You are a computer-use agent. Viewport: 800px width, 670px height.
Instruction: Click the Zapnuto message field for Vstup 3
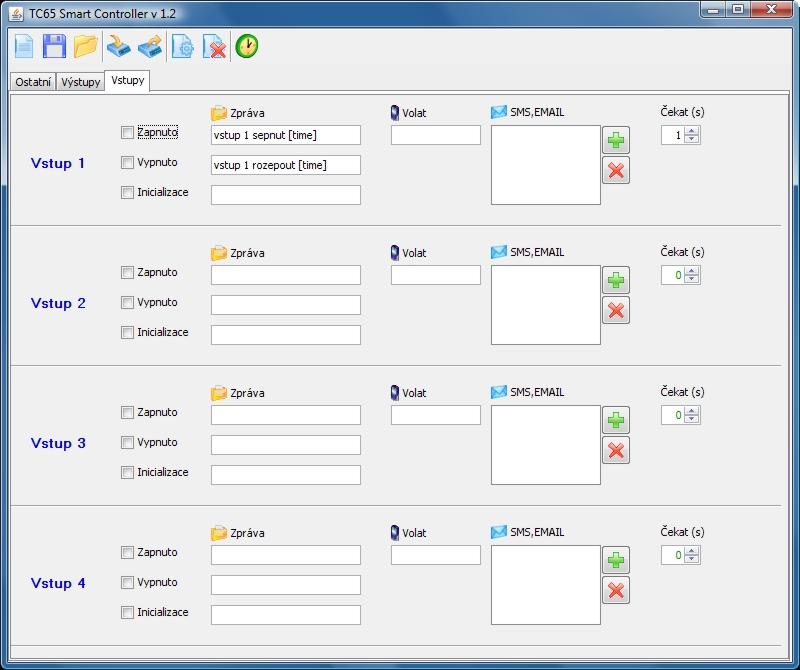point(286,415)
